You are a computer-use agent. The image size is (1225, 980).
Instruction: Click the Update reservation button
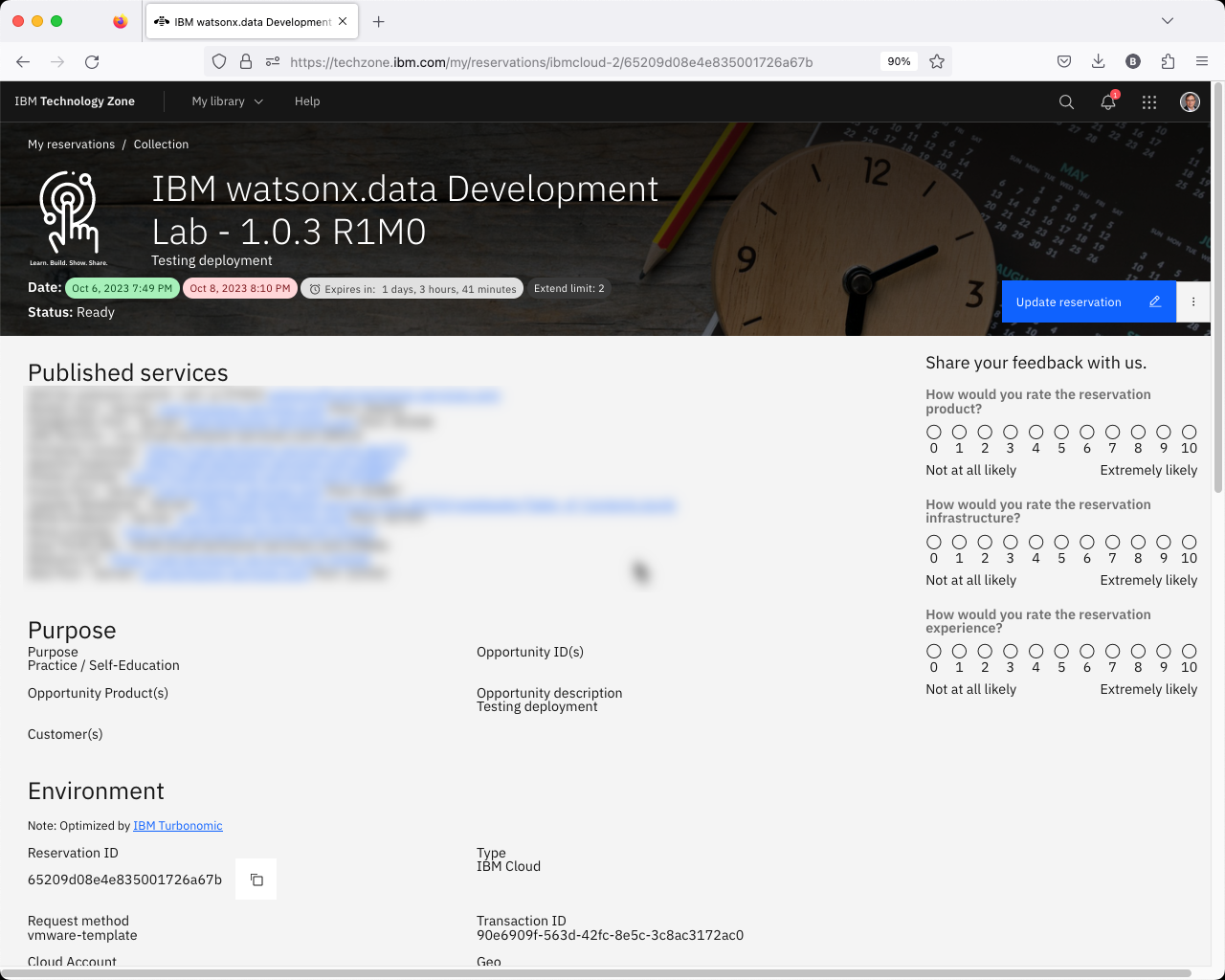(x=1089, y=301)
